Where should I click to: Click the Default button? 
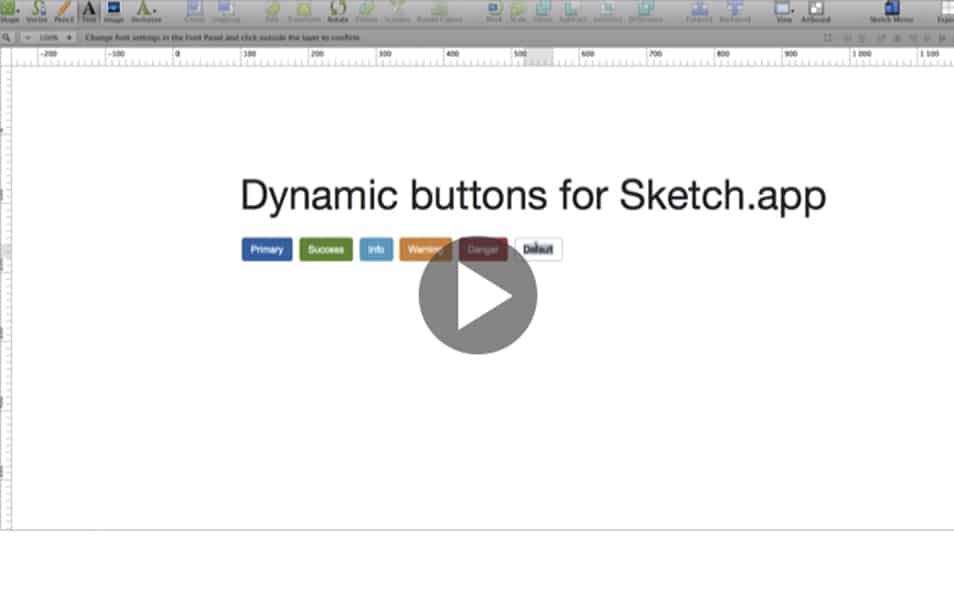538,249
